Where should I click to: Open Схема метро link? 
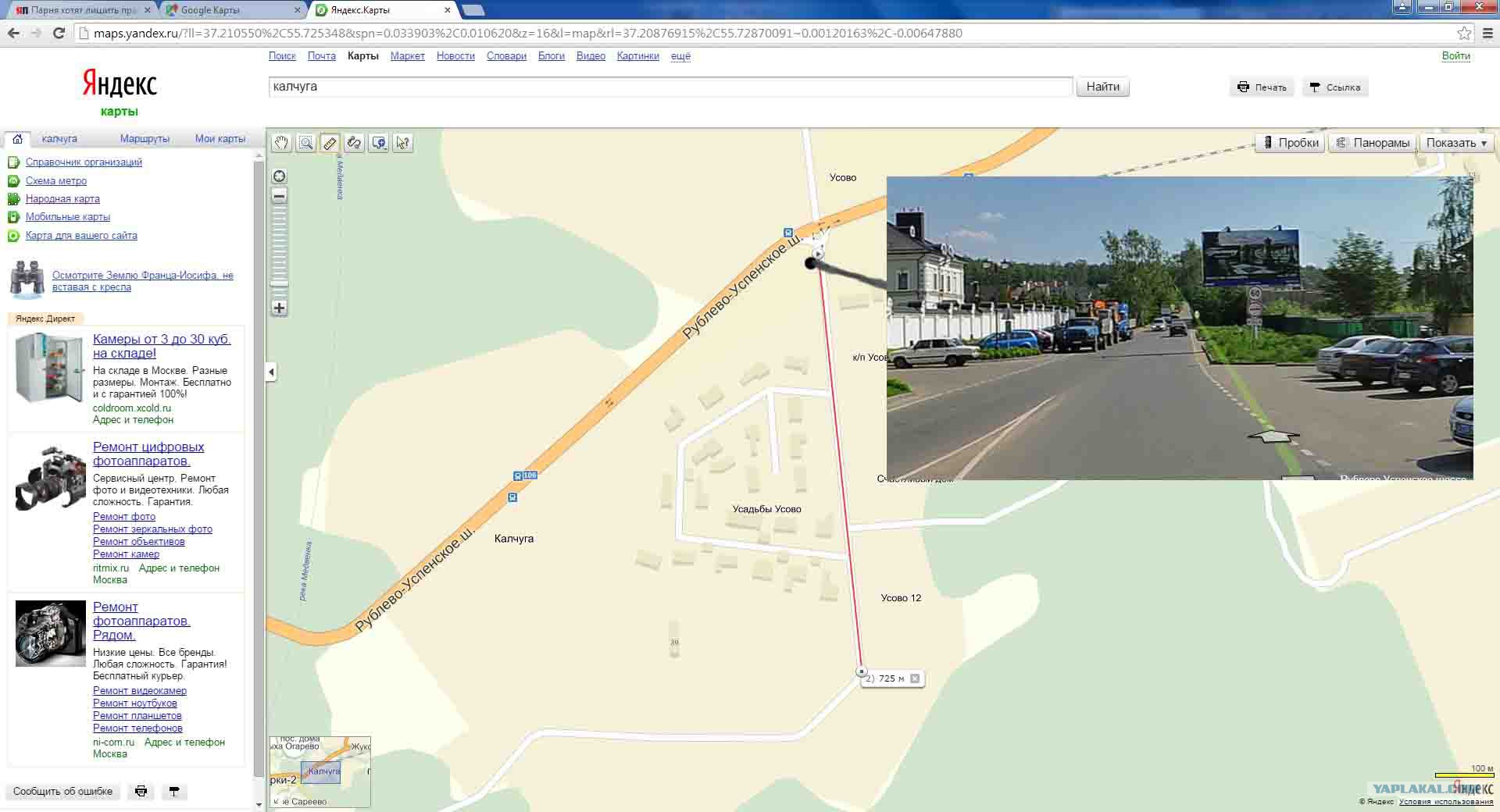click(56, 181)
